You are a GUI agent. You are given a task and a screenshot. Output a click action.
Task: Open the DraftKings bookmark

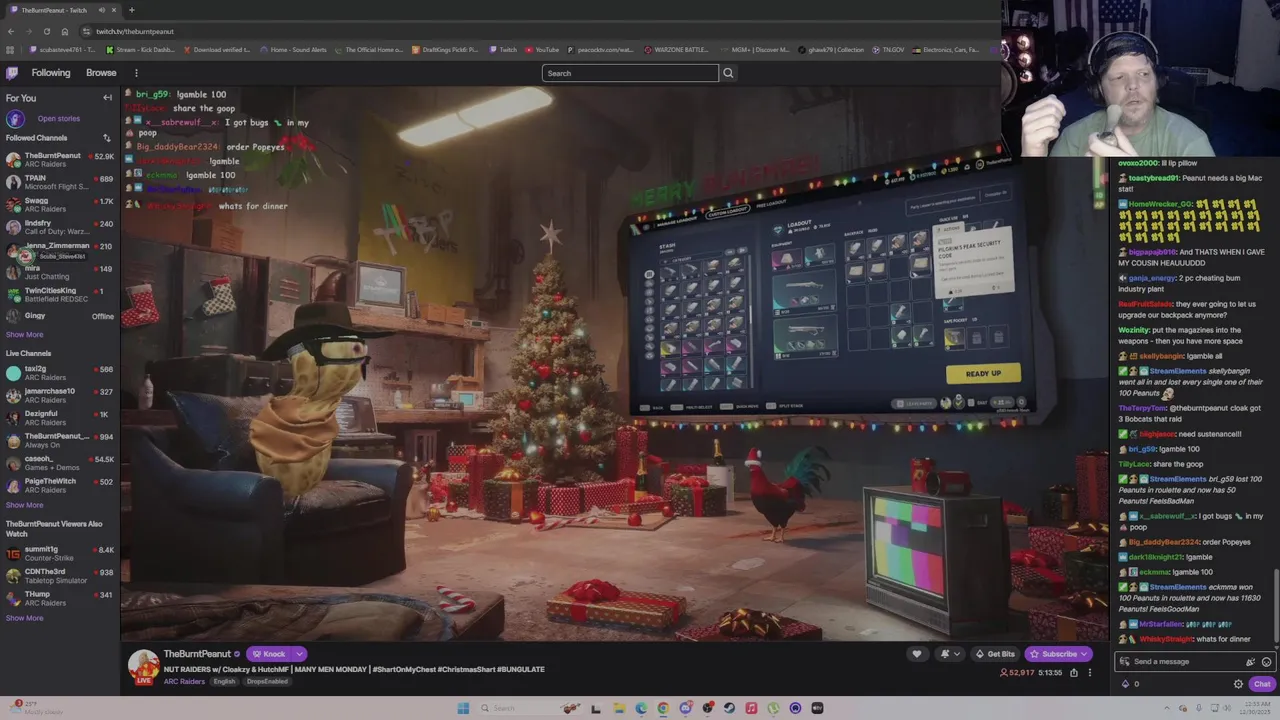(445, 50)
